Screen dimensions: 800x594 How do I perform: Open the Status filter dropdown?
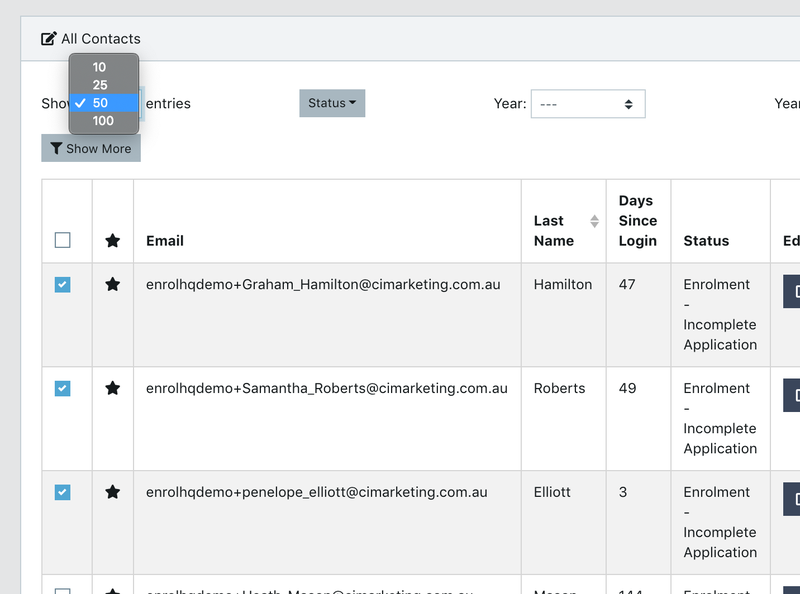click(x=332, y=103)
